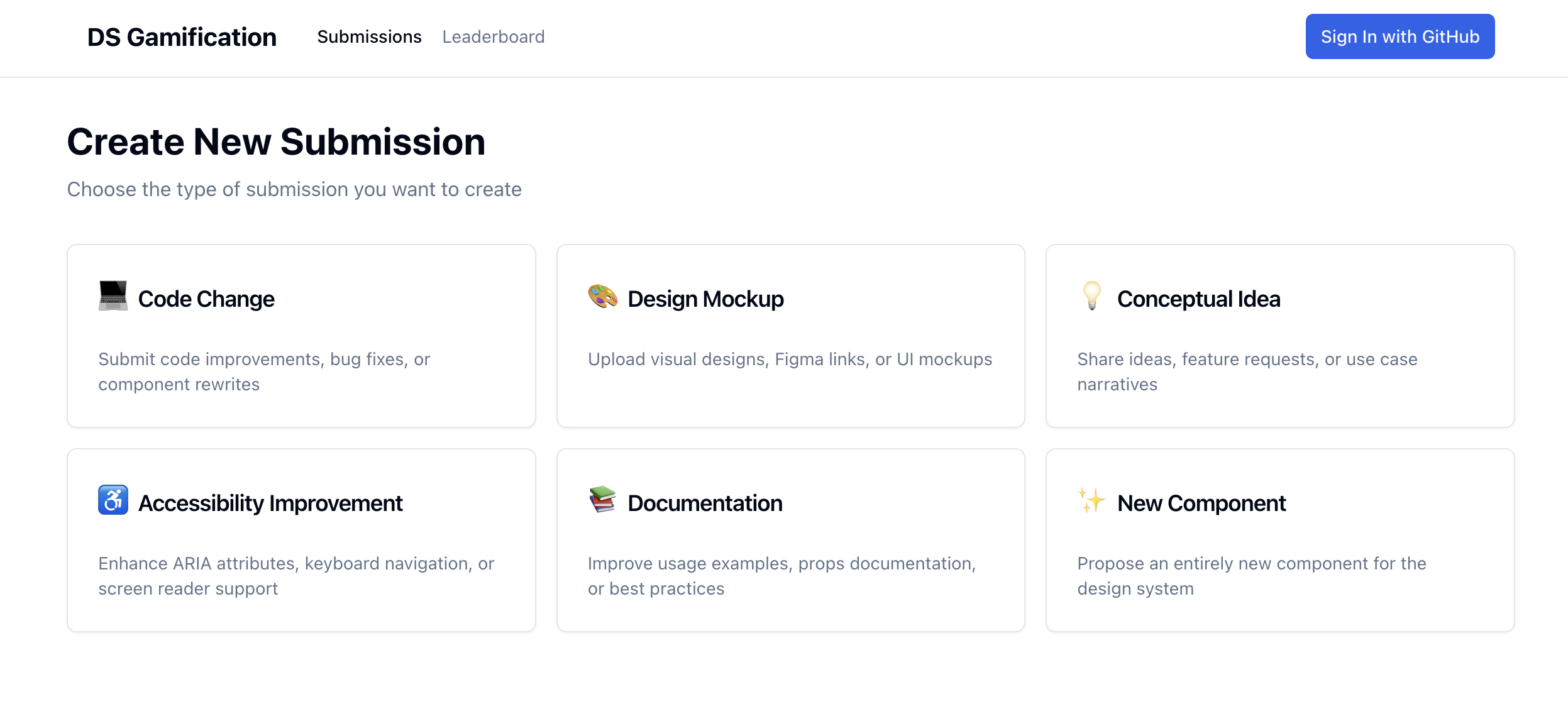This screenshot has height=709, width=1568.
Task: Click the light bulb icon for Conceptual Idea
Action: 1092,295
